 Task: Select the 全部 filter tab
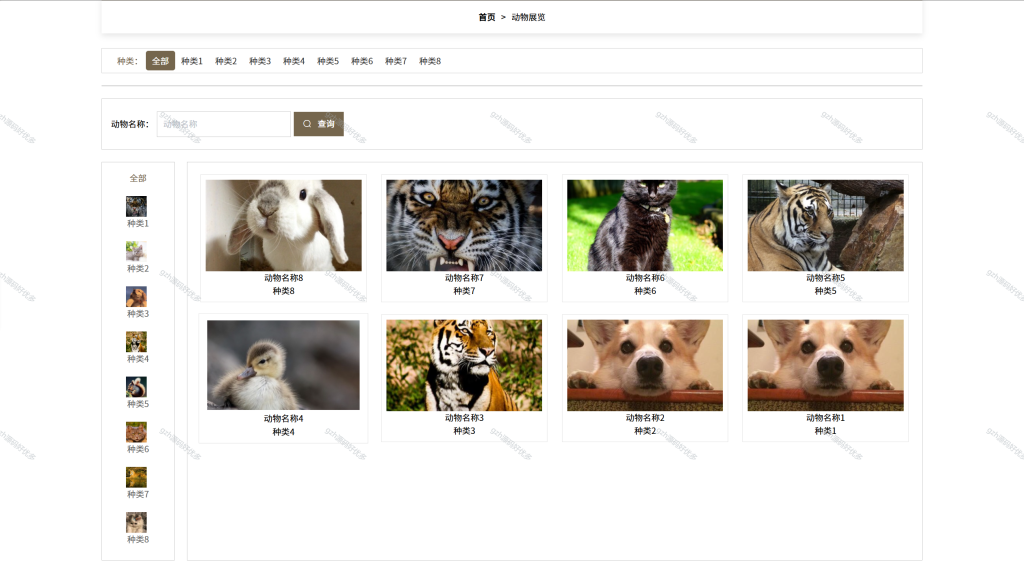[160, 61]
